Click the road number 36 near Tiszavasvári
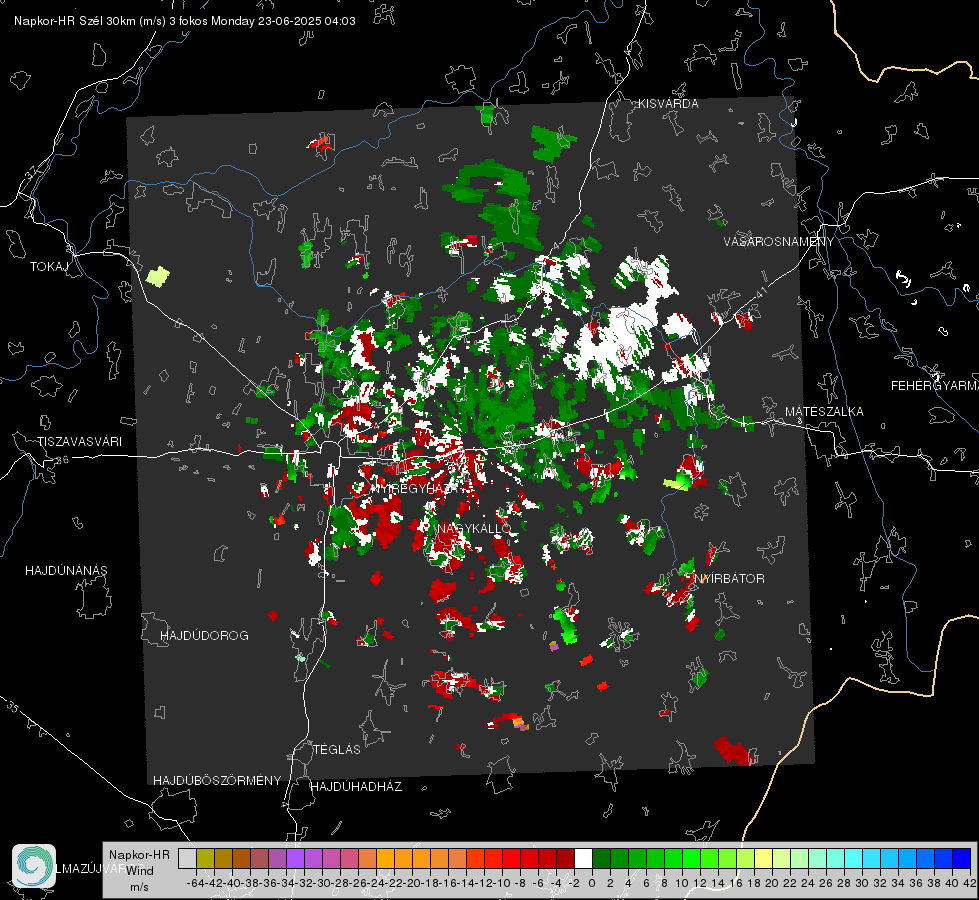This screenshot has width=979, height=900. pyautogui.click(x=62, y=460)
